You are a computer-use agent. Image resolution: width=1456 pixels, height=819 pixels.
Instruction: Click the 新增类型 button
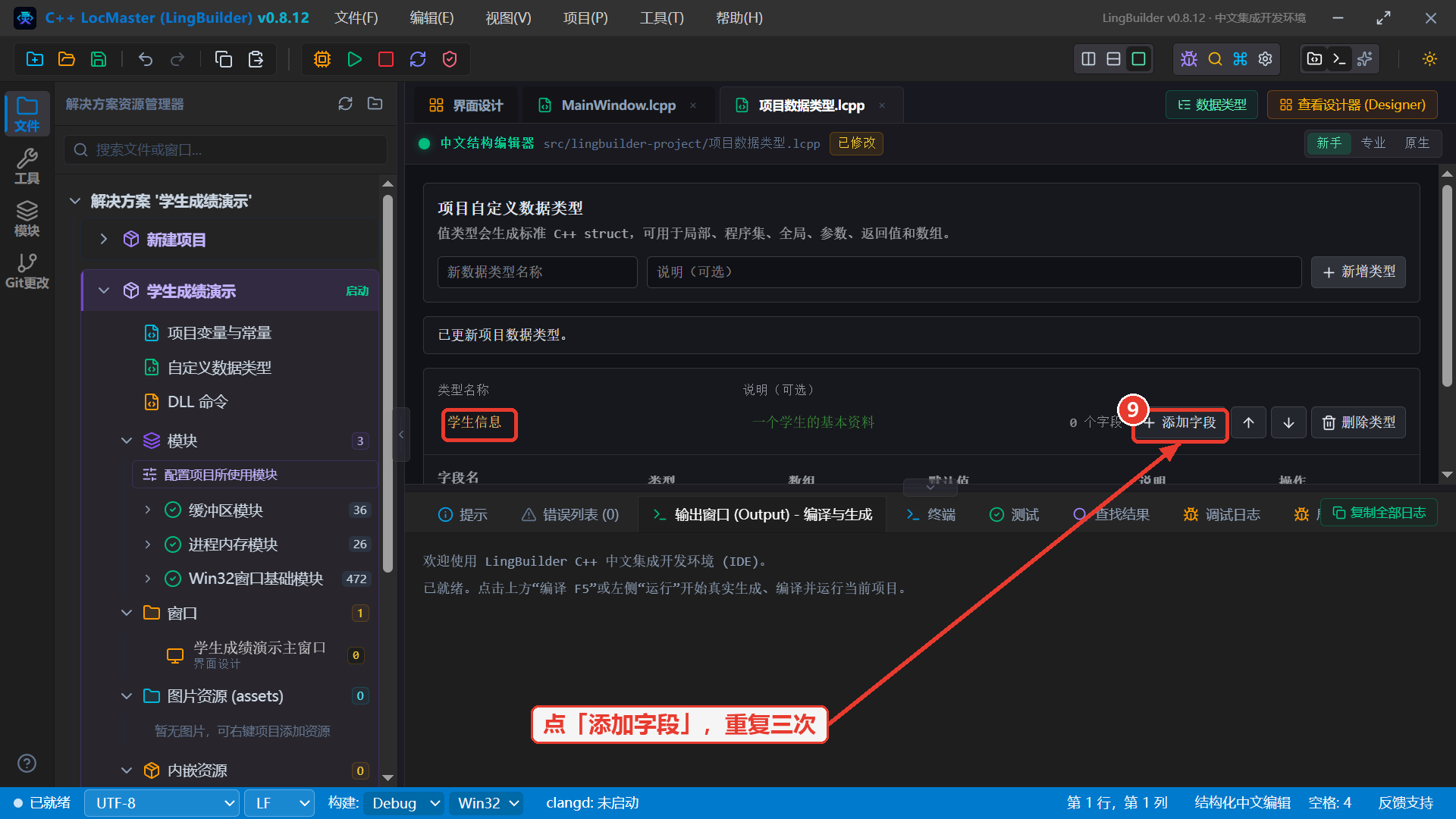point(1358,272)
